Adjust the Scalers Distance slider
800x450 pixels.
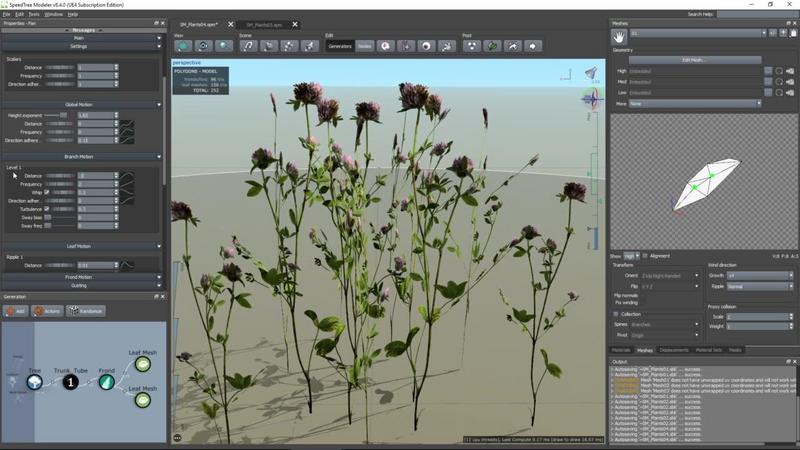[x=59, y=67]
